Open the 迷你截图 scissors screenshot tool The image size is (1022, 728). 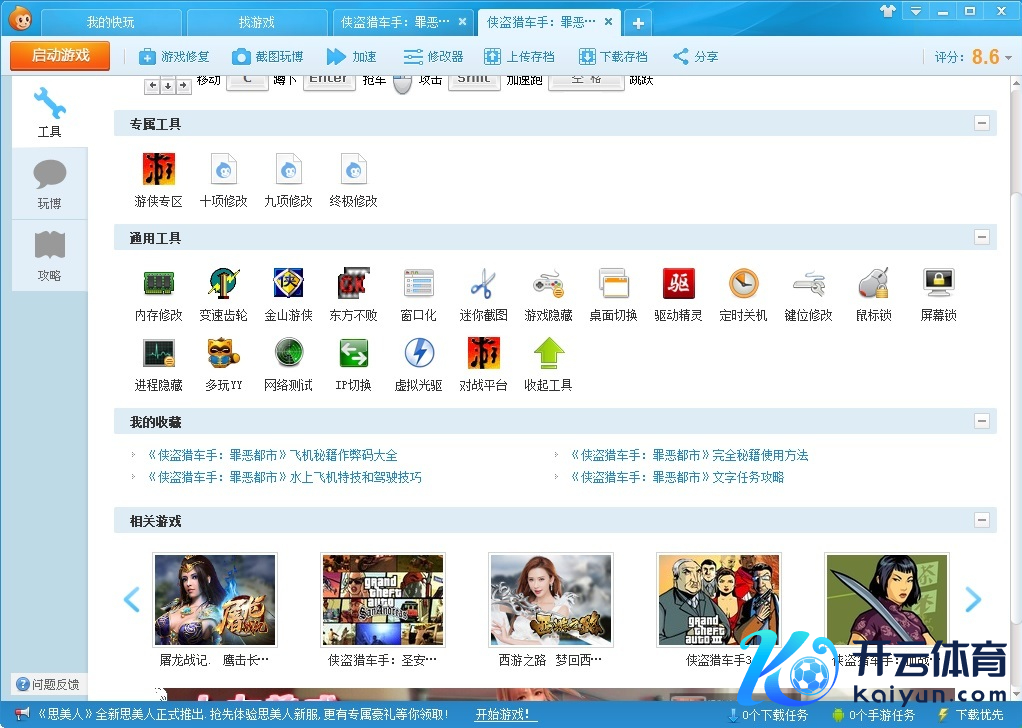pyautogui.click(x=483, y=284)
